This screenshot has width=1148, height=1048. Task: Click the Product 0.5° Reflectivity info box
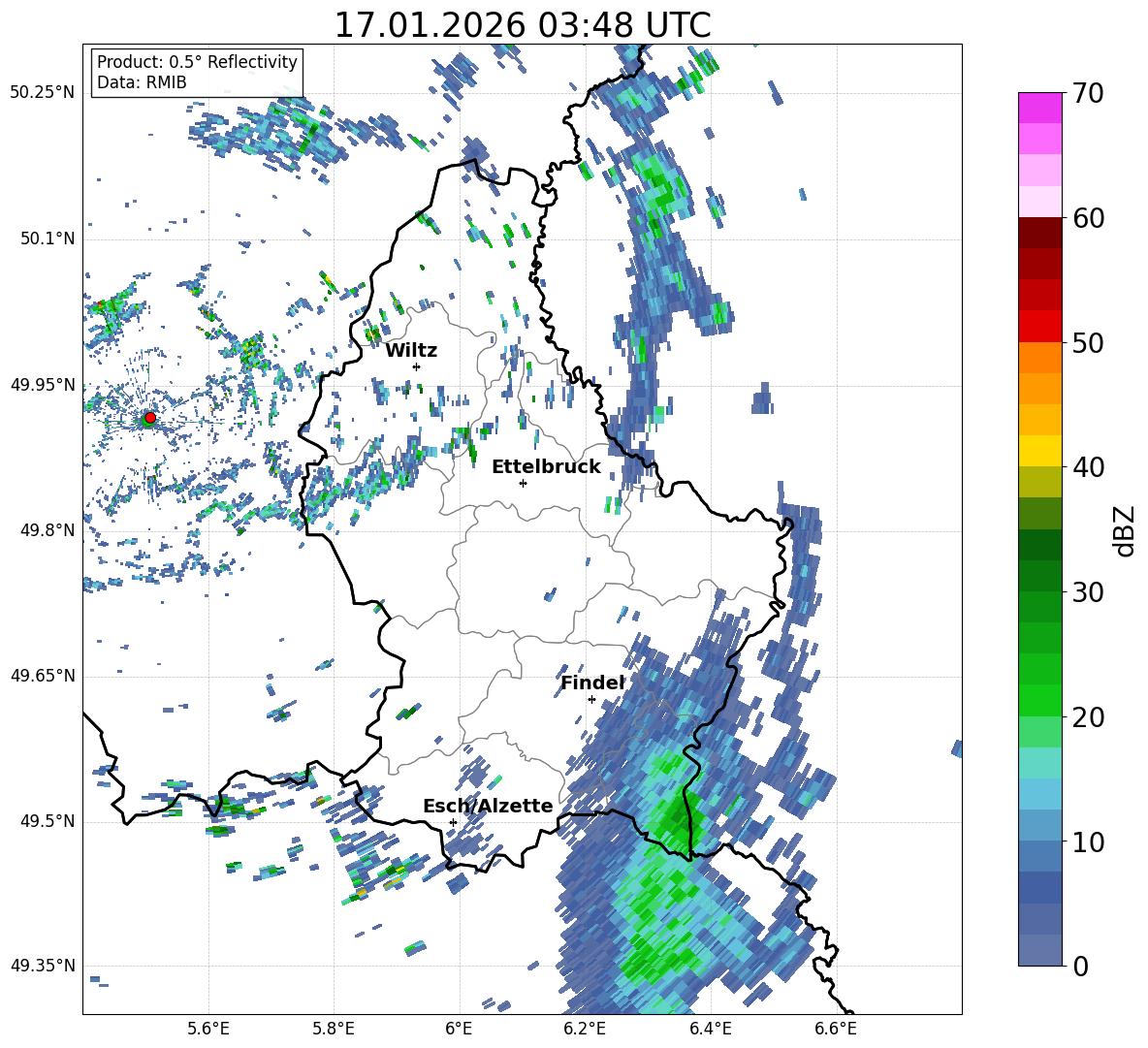click(x=197, y=72)
